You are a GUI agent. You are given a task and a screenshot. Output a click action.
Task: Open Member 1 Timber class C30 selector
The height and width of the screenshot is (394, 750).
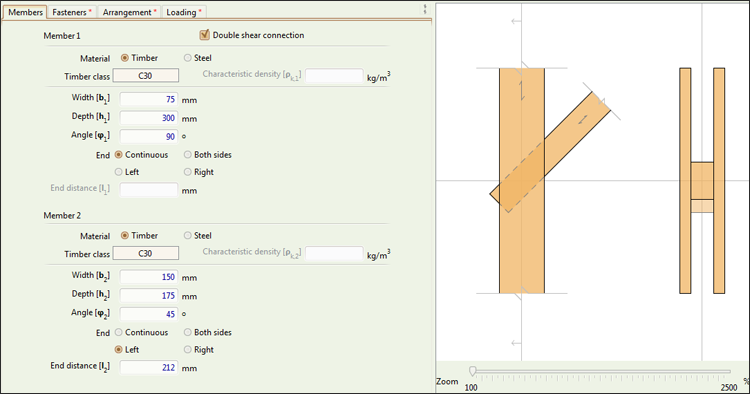(x=146, y=76)
